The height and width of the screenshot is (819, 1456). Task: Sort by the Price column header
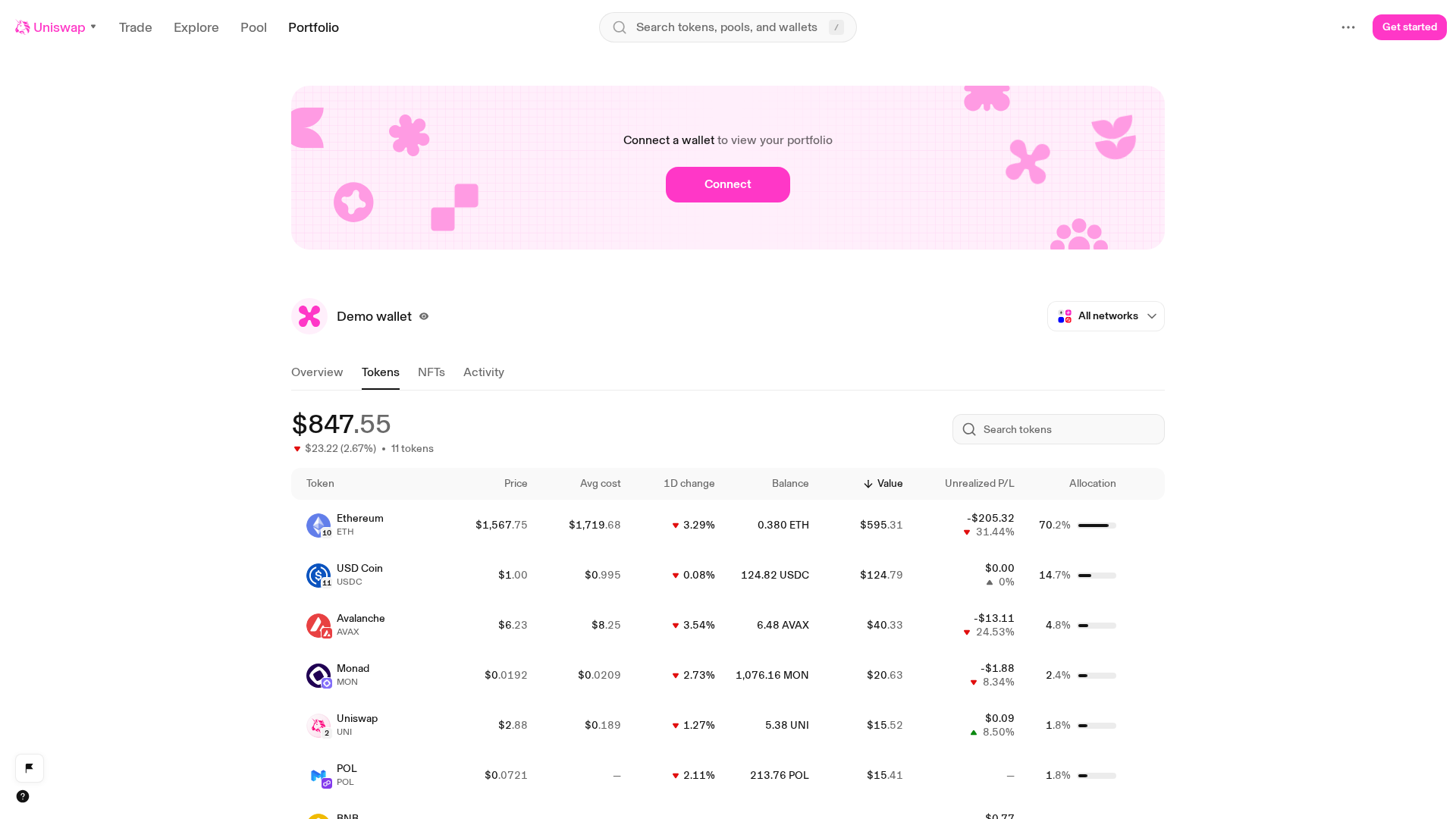tap(516, 484)
